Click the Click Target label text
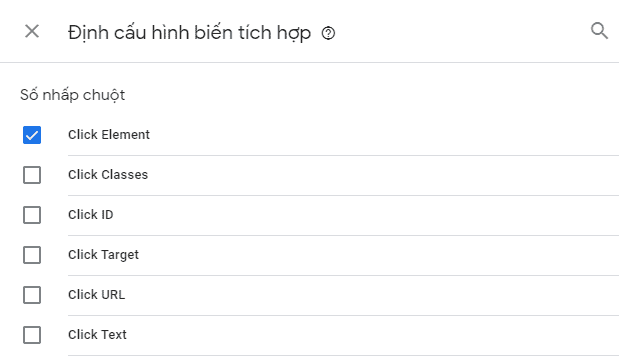 (103, 255)
